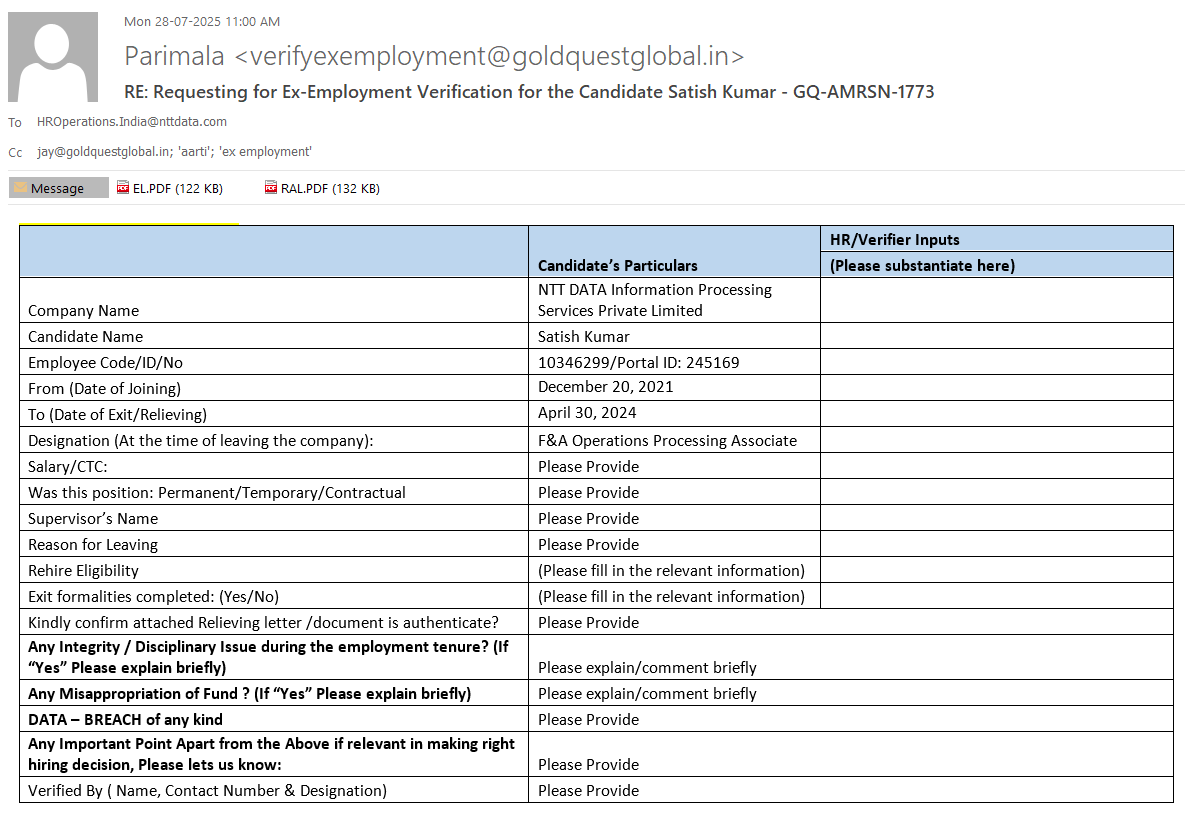The height and width of the screenshot is (813, 1185).
Task: Click the Relieving letter authenticate question
Action: pos(263,623)
